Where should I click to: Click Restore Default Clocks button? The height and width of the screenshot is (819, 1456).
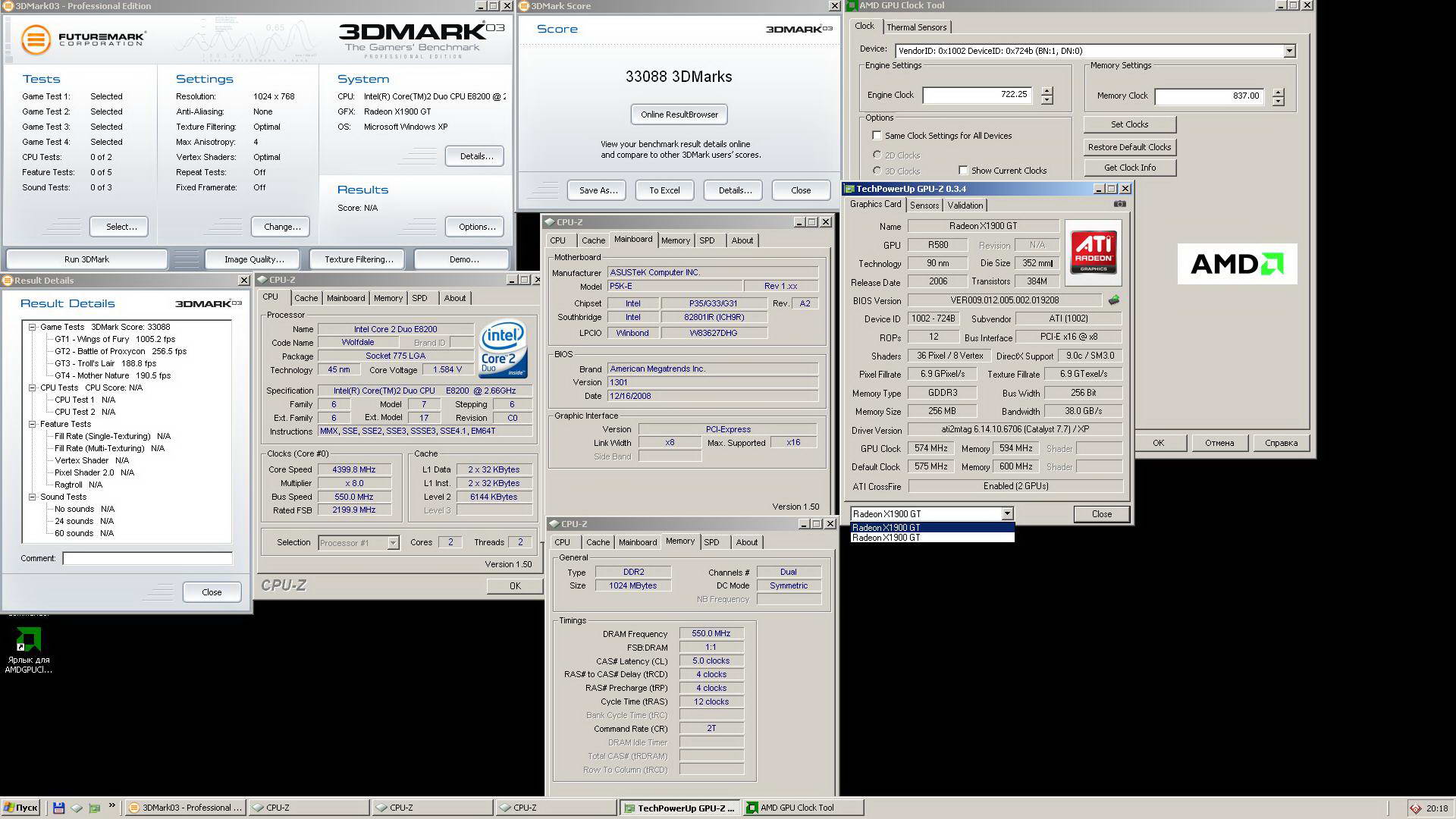tap(1129, 147)
